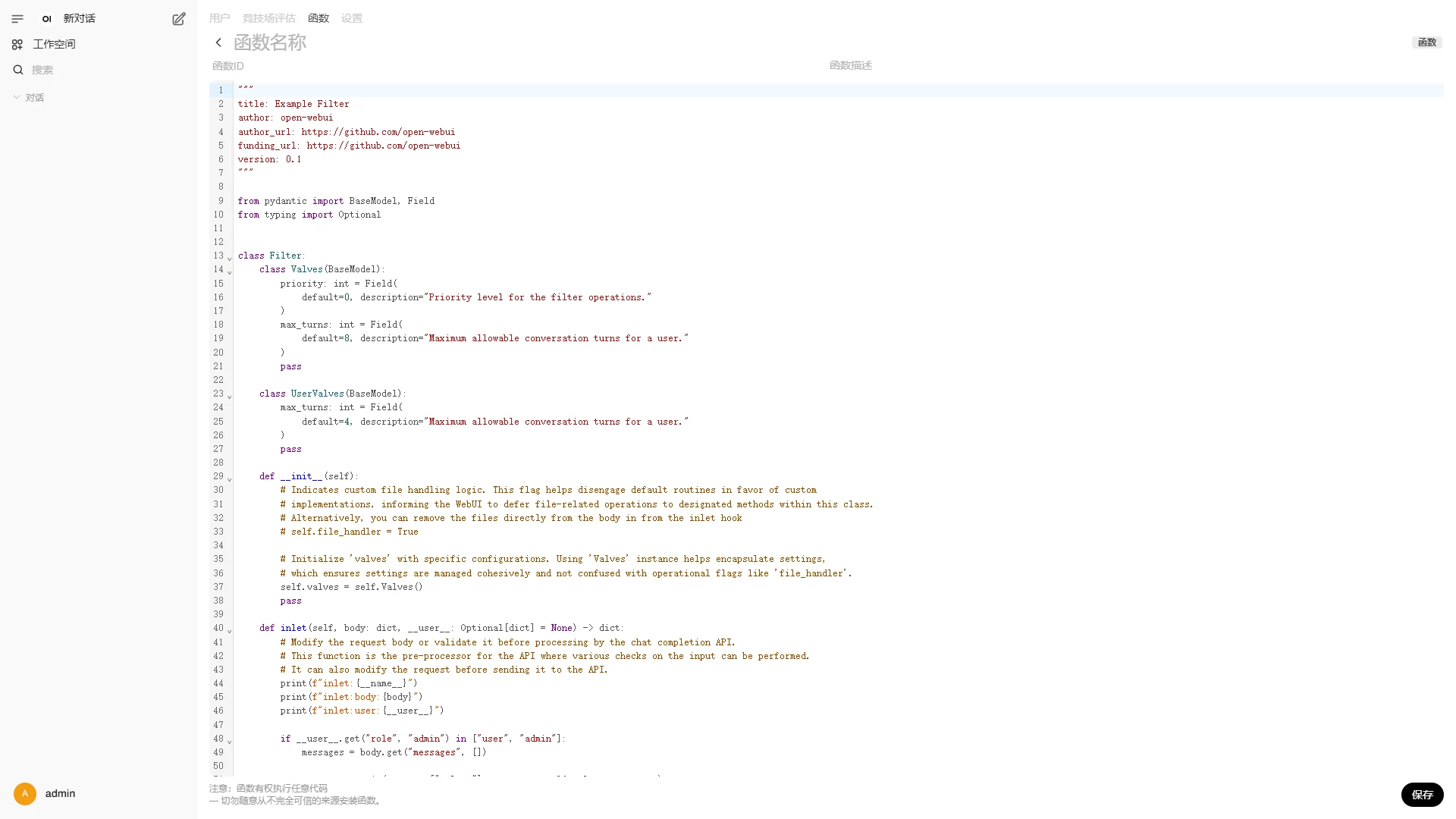The image size is (1456, 819).
Task: Click the admin avatar at bottom left
Action: 24,793
